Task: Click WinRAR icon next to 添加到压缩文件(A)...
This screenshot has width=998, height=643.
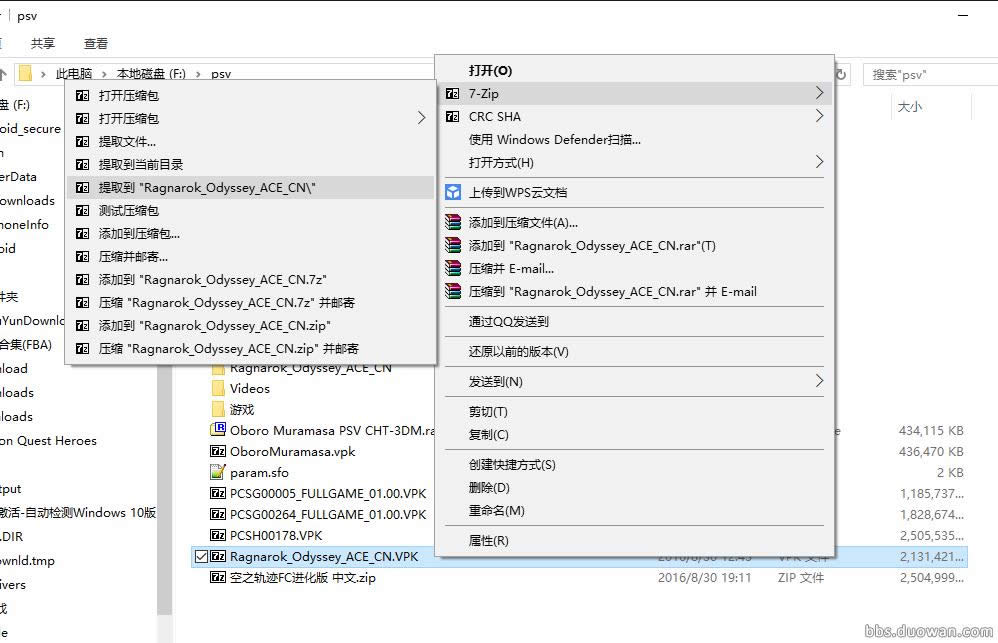Action: [x=453, y=223]
